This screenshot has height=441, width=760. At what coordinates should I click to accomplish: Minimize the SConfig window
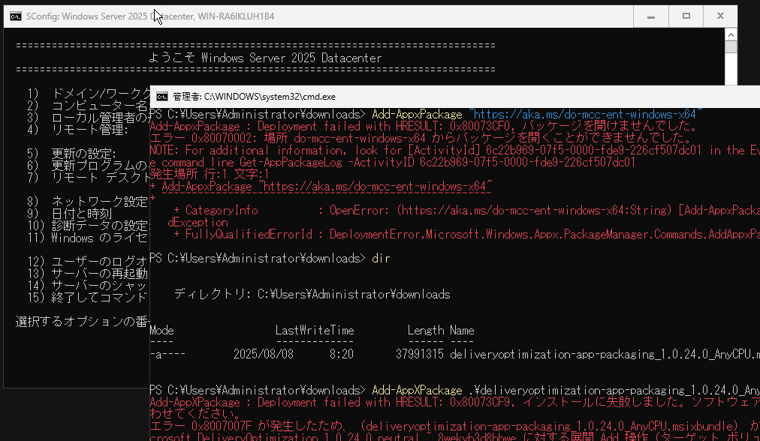(651, 16)
